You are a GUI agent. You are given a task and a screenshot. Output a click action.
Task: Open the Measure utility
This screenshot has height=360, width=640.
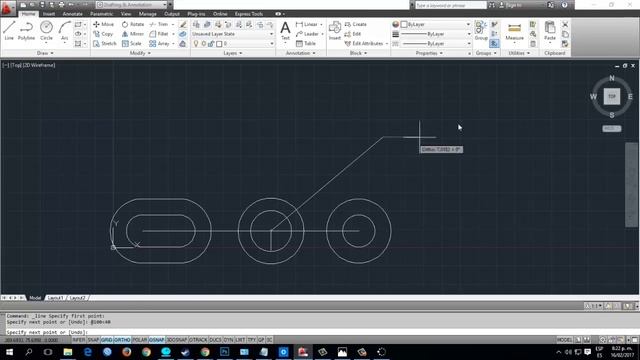(x=514, y=31)
